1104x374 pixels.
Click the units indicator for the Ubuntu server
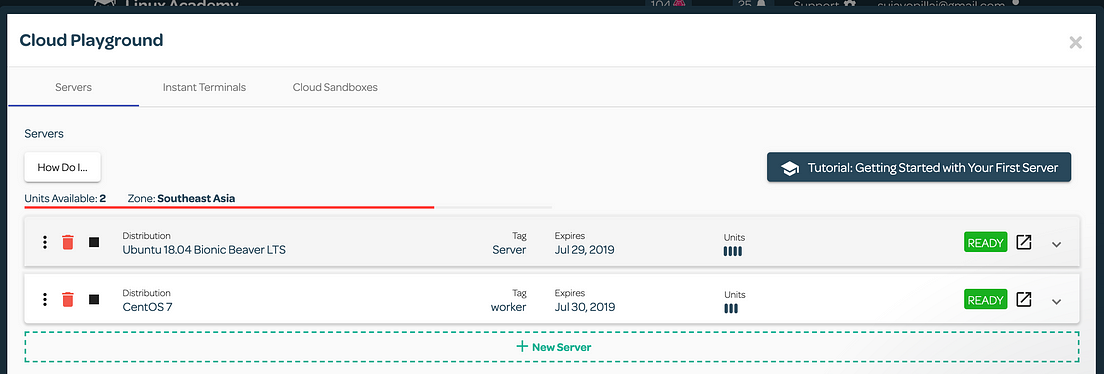coord(733,251)
